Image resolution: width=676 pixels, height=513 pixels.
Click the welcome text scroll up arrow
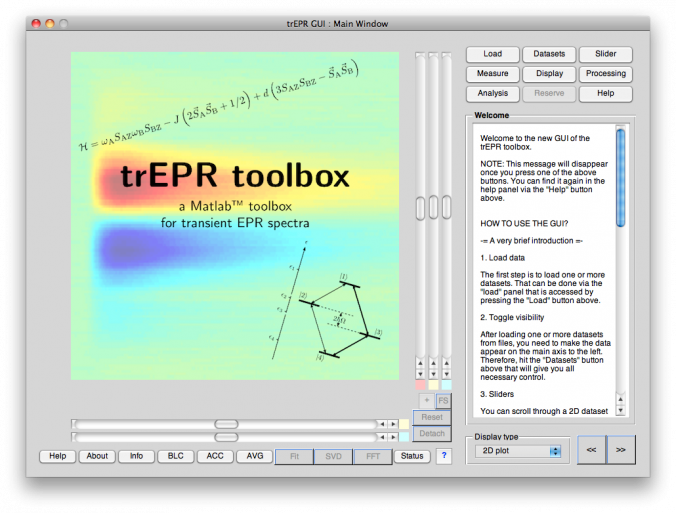point(620,399)
